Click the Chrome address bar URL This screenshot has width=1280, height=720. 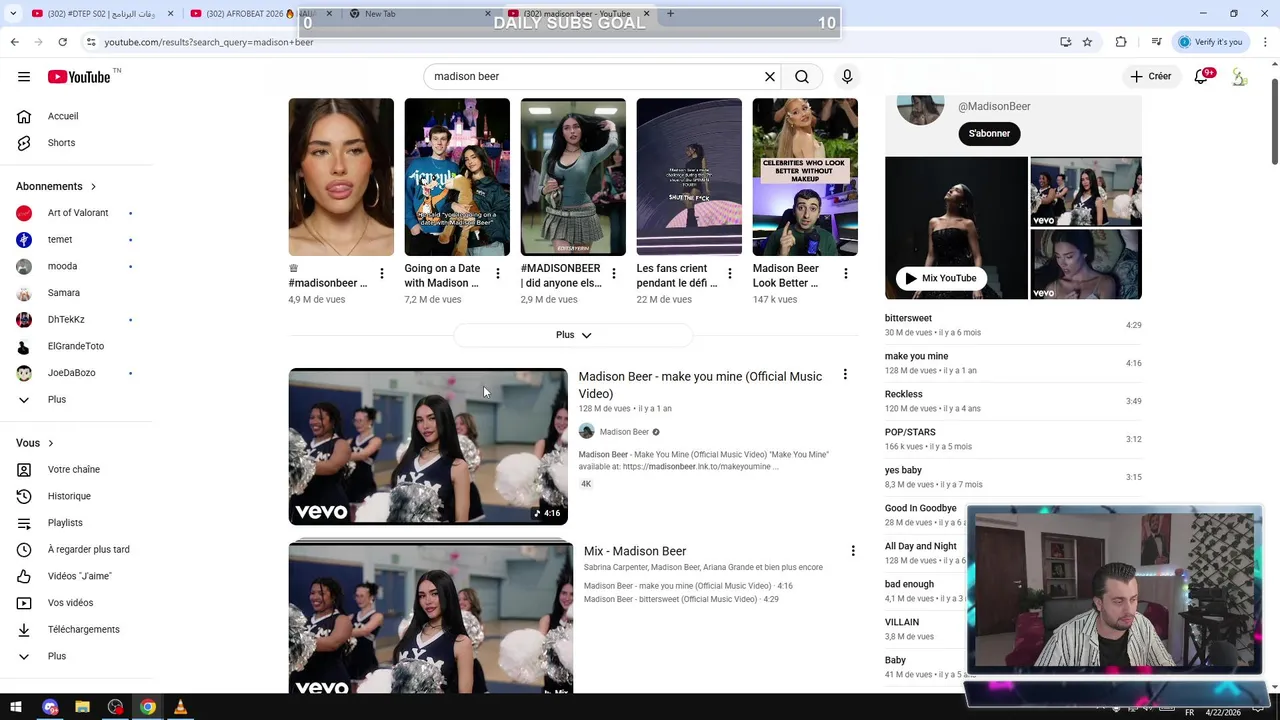(x=209, y=42)
